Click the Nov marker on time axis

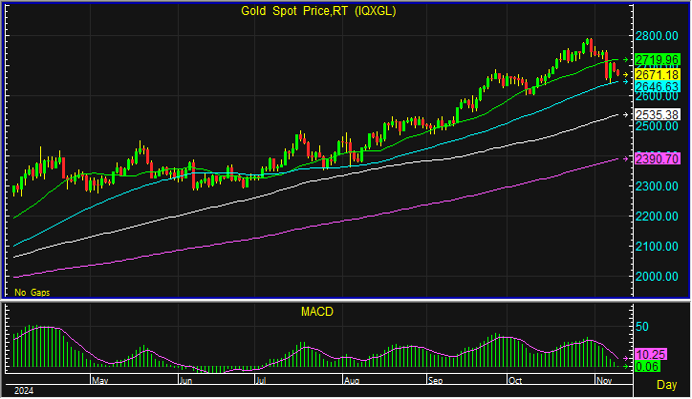click(x=604, y=380)
